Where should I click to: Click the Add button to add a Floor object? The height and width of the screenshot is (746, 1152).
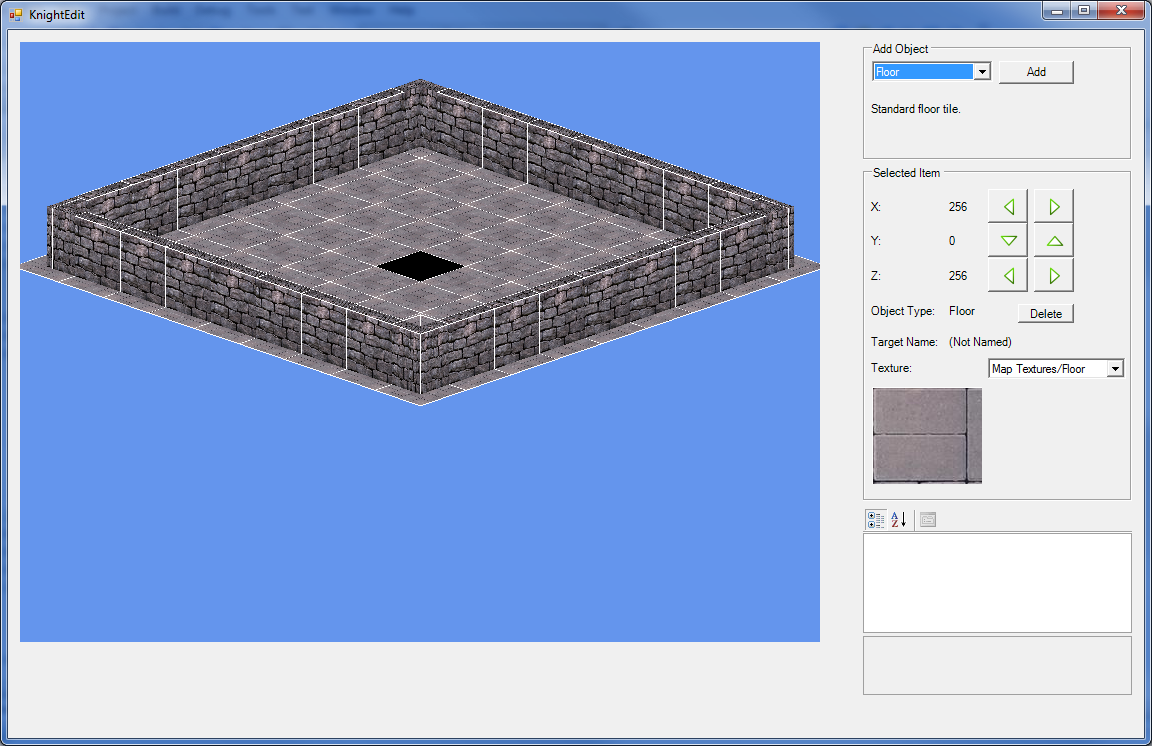[x=1036, y=71]
